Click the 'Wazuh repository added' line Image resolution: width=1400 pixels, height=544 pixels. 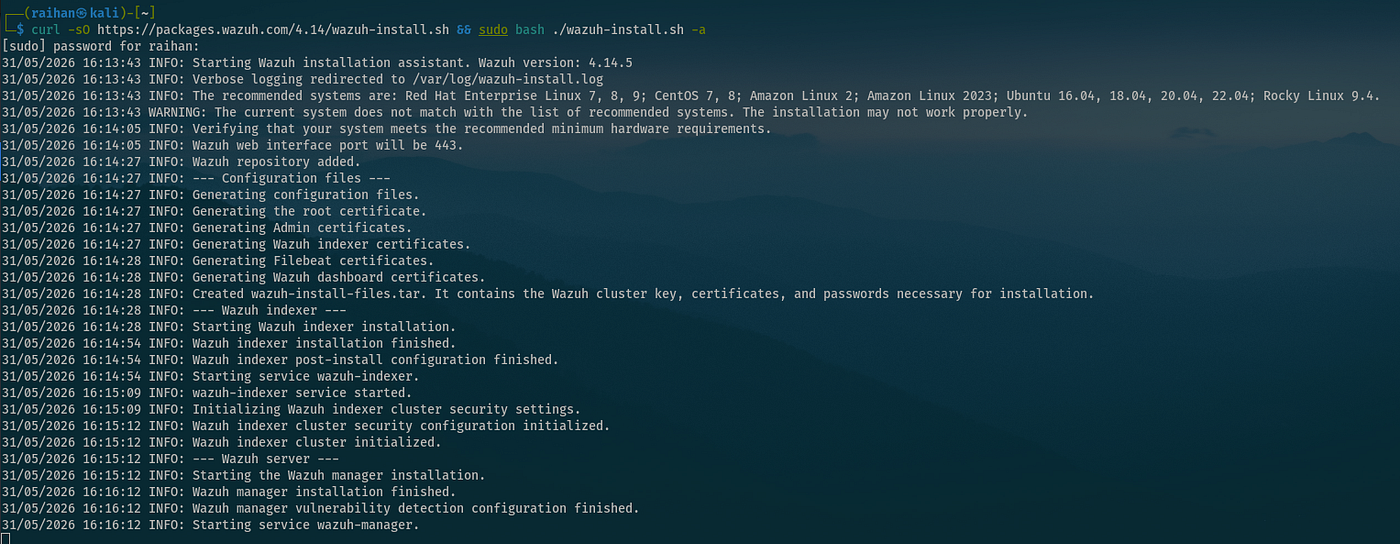pos(182,161)
